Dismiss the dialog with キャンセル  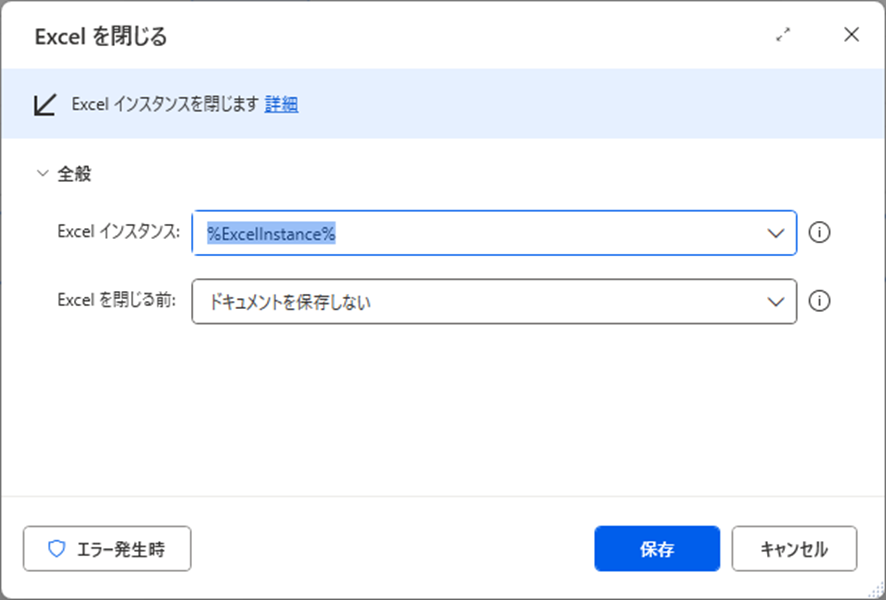click(x=793, y=548)
